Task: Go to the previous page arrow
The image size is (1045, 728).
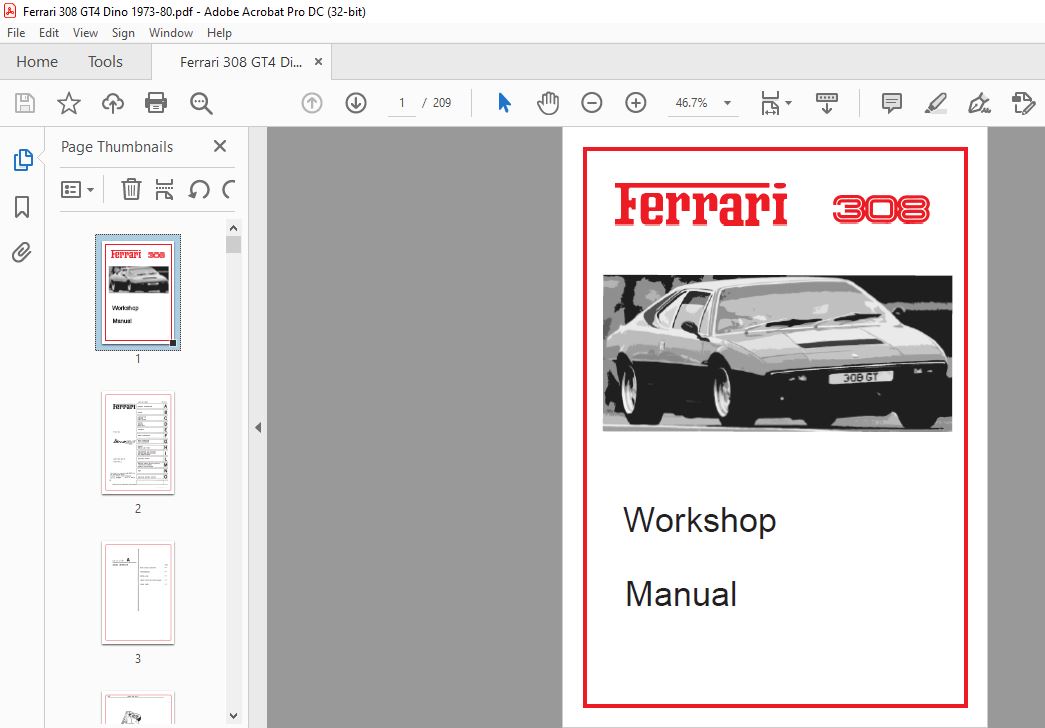Action: click(312, 103)
